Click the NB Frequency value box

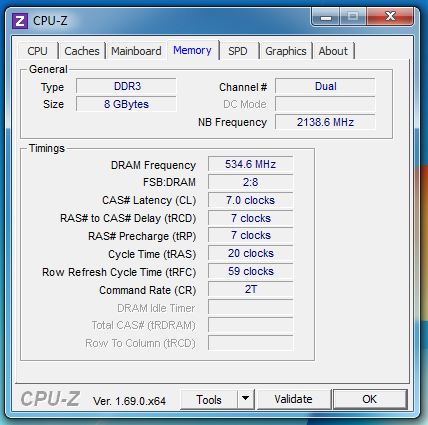[x=325, y=122]
